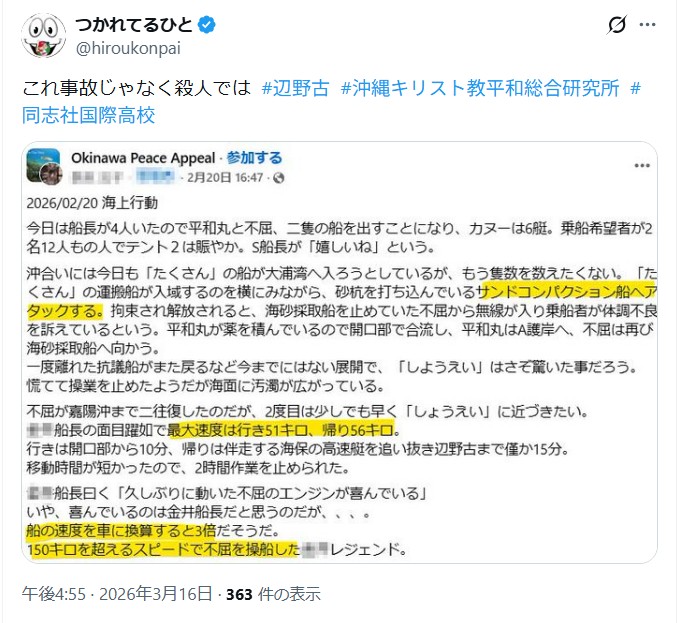Screen dimensions: 678x623
Task: Click the @hiroukonpai handle
Action: 128,48
